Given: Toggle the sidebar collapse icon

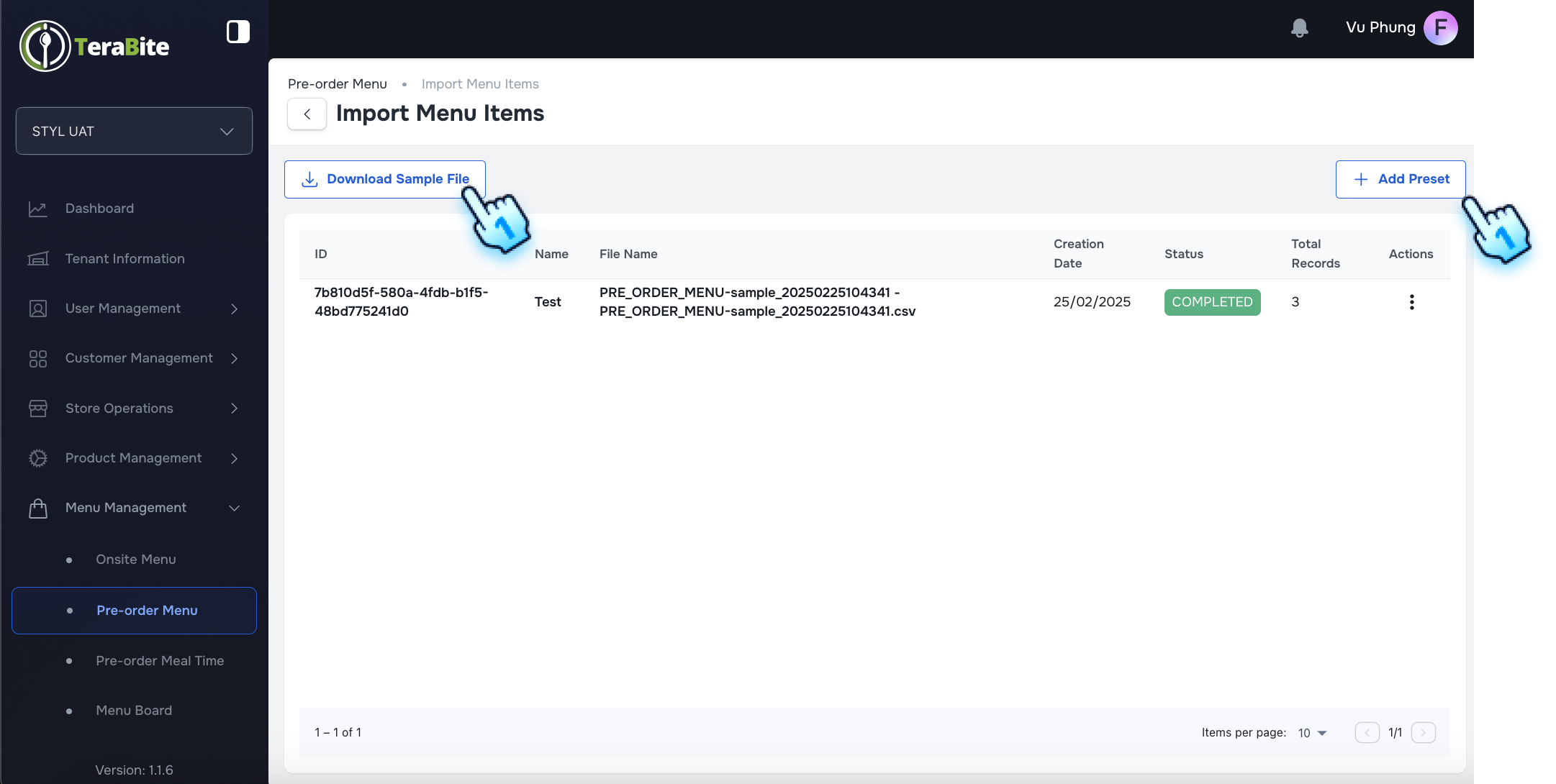Looking at the screenshot, I should 238,32.
